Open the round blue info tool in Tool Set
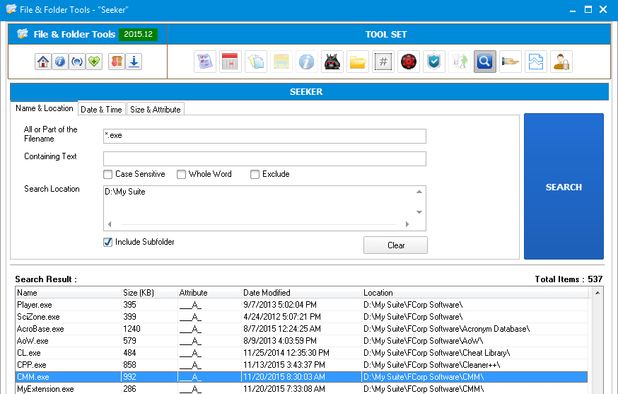Screen dimensions: 618x394 [307, 61]
